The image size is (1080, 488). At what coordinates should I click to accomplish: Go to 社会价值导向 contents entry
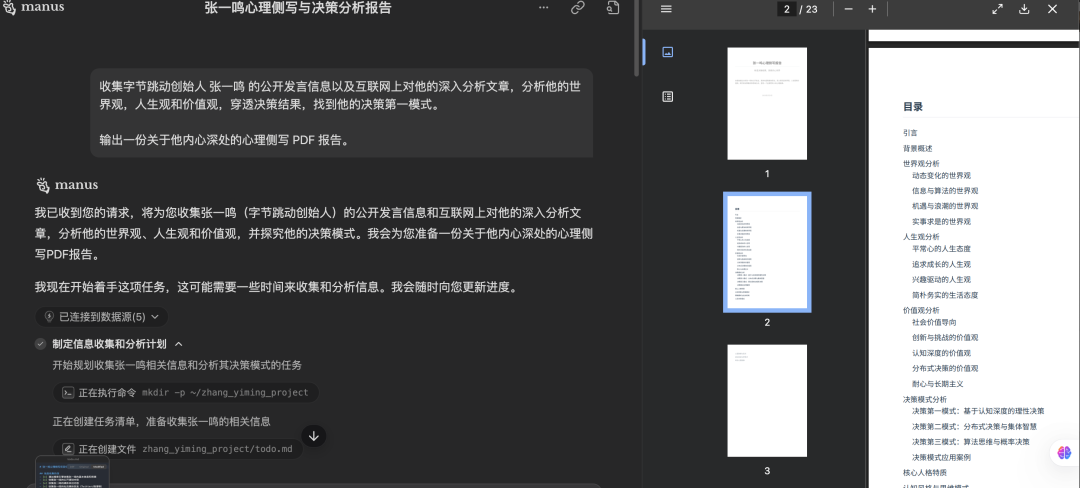[934, 322]
